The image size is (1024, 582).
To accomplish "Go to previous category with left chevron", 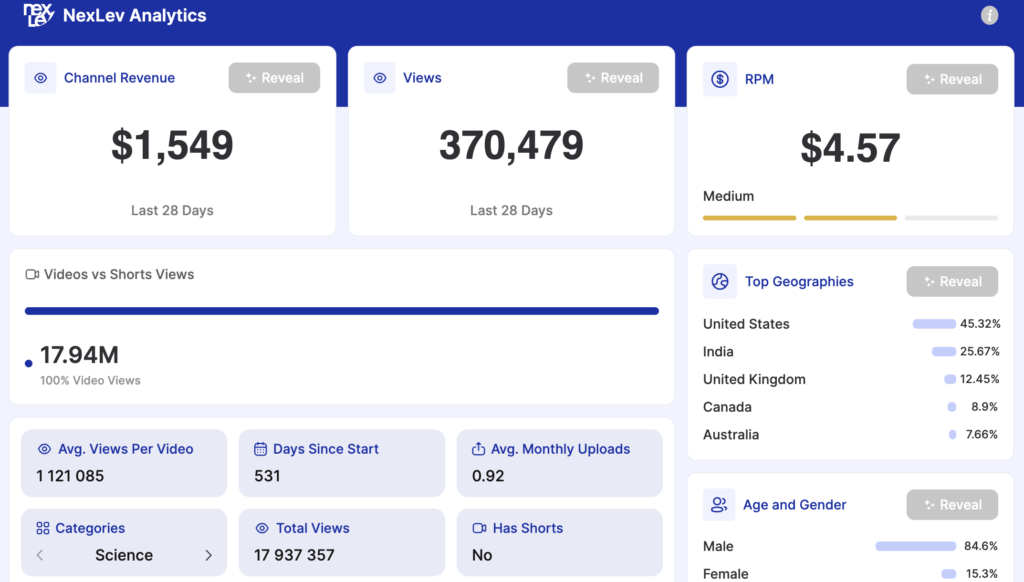I will click(40, 555).
